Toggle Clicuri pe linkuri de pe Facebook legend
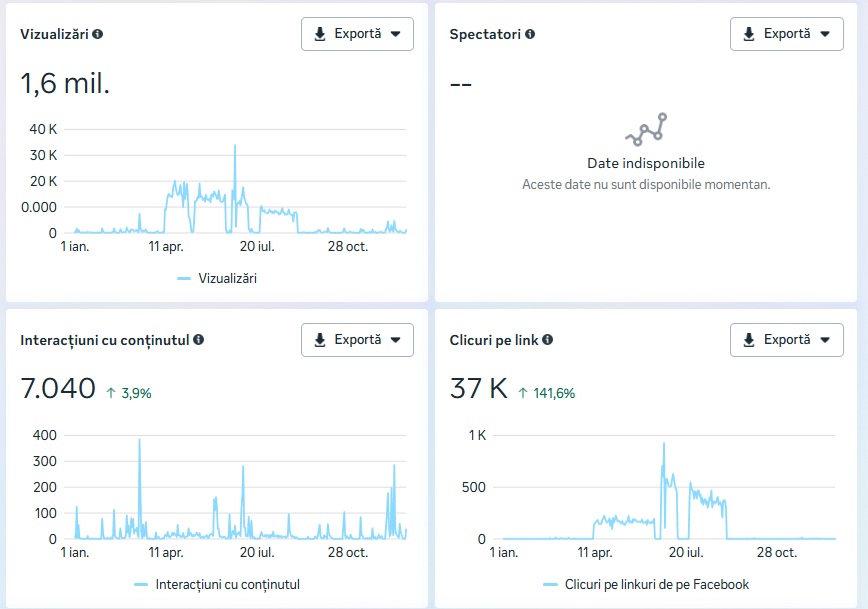The width and height of the screenshot is (868, 609). (646, 584)
